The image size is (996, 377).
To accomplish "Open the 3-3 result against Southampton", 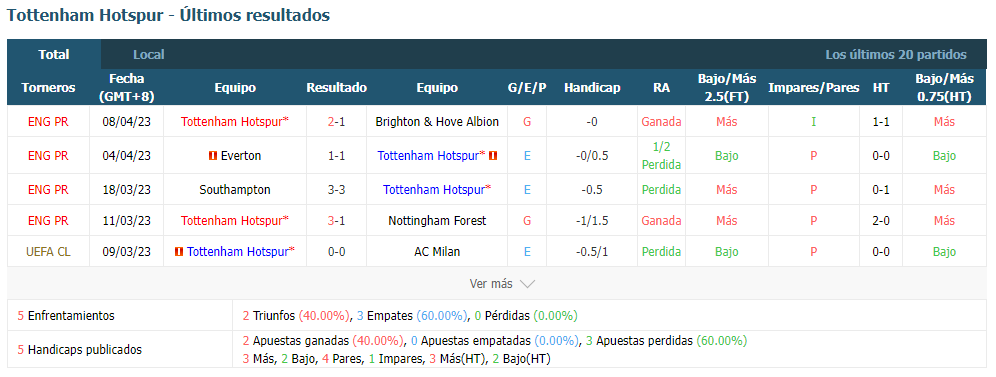I will [x=337, y=190].
